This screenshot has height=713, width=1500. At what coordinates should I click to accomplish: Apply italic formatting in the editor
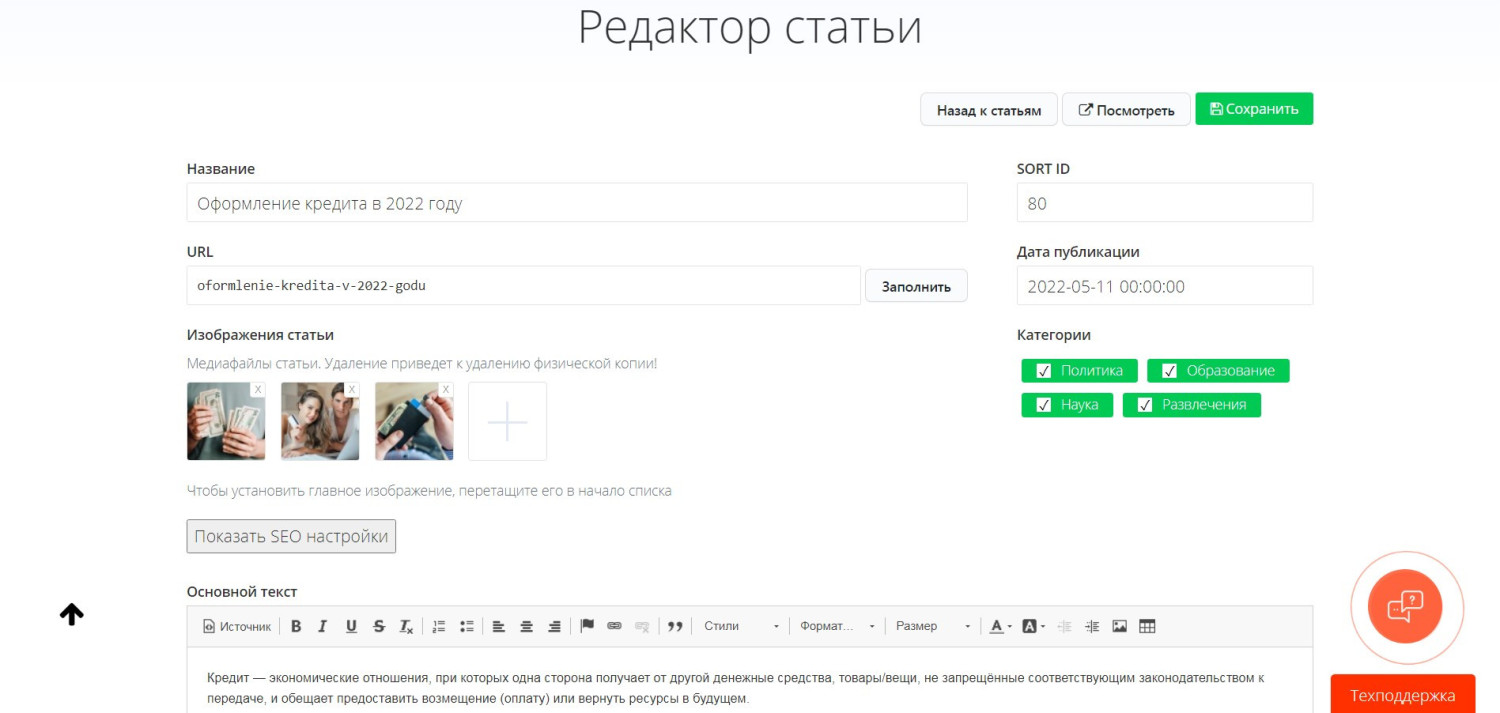click(323, 626)
